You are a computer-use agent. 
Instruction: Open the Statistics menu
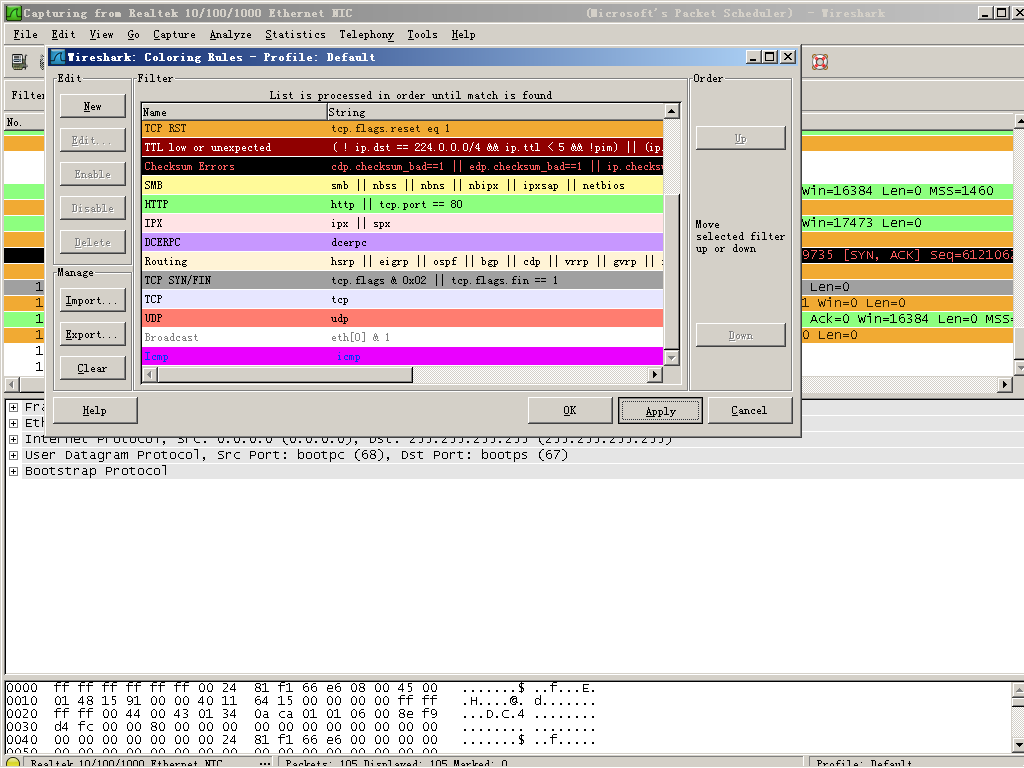tap(295, 35)
